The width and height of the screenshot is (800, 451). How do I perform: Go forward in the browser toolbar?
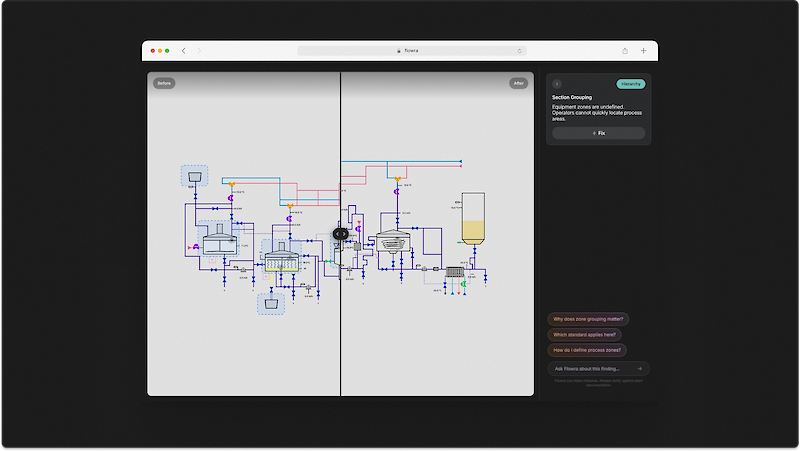[199, 51]
